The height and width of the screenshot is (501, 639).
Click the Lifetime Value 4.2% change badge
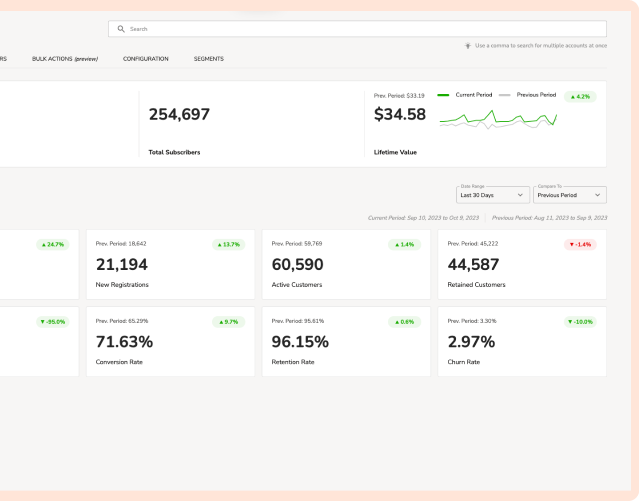tap(580, 97)
